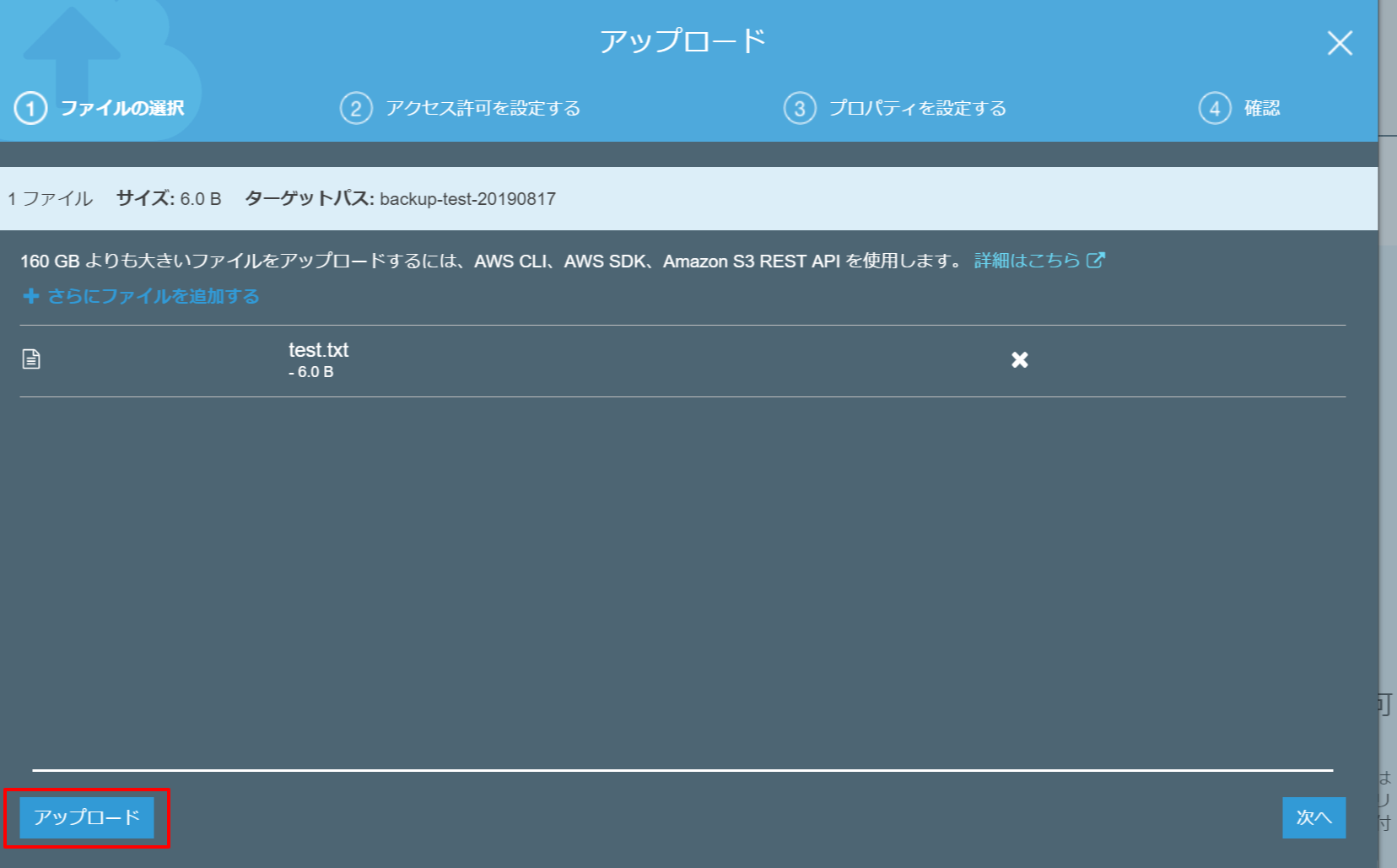The height and width of the screenshot is (868, 1397).
Task: Click the plus icon to add files
Action: click(x=31, y=296)
